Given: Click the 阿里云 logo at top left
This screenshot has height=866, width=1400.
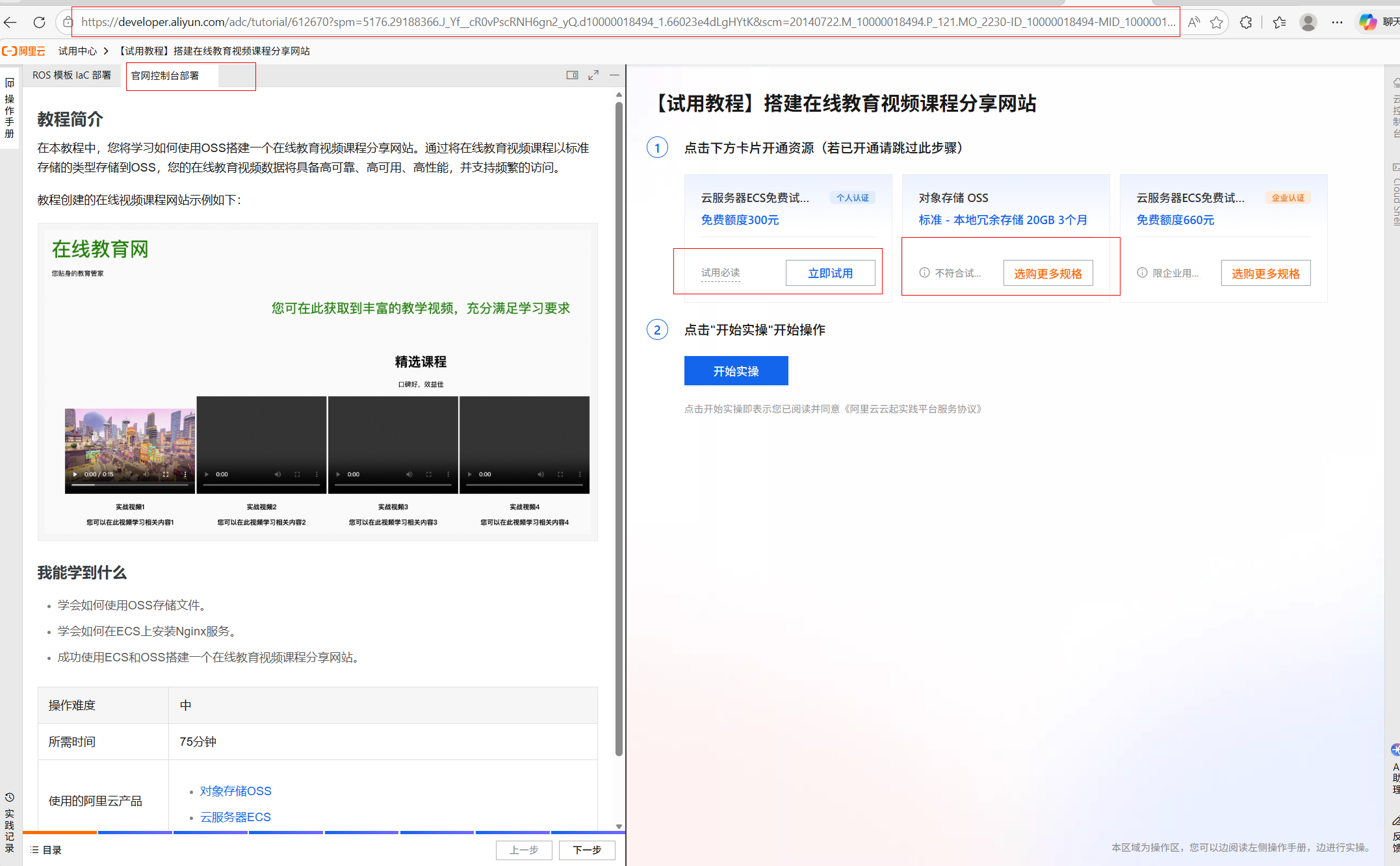Looking at the screenshot, I should click(23, 50).
